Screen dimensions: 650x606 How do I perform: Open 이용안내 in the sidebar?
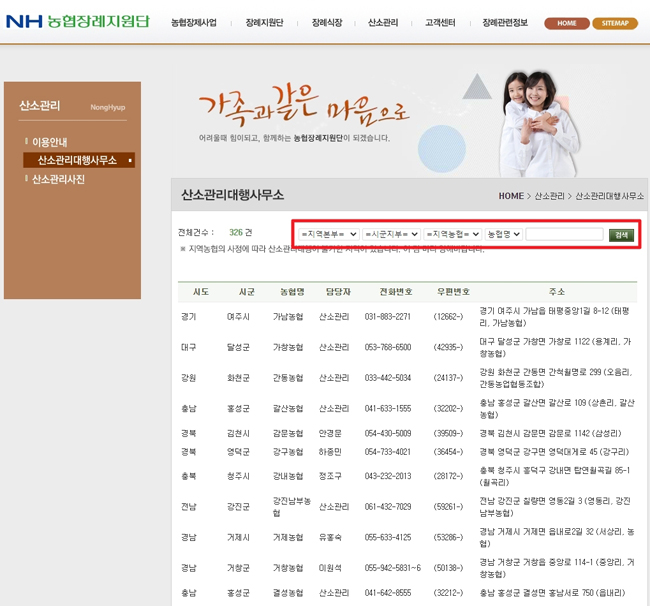coord(50,142)
